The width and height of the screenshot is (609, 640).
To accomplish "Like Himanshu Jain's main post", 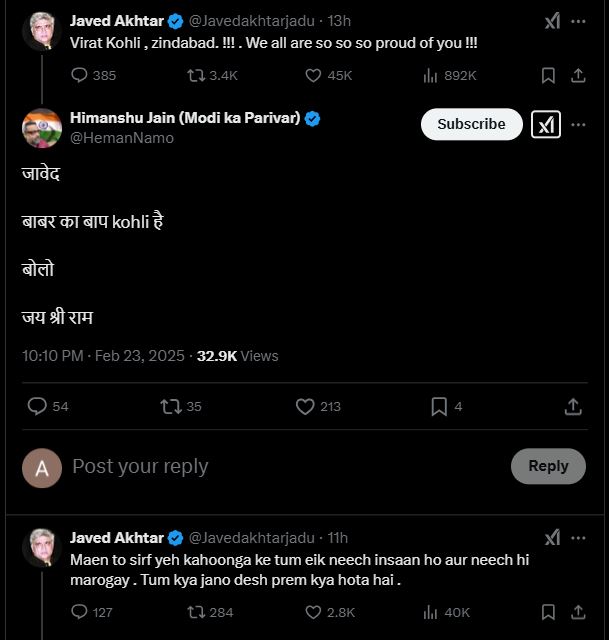I will point(306,406).
